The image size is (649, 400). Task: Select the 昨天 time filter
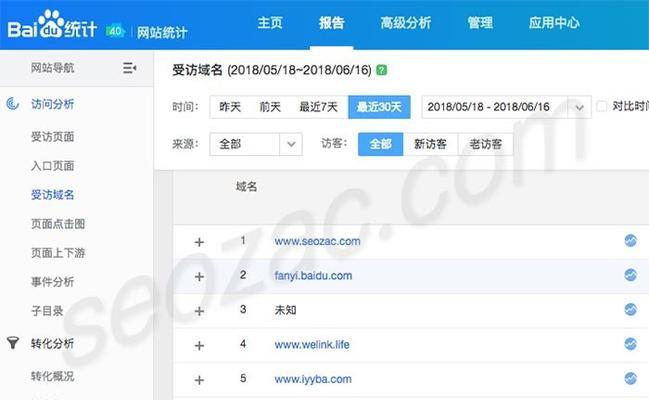[x=230, y=107]
